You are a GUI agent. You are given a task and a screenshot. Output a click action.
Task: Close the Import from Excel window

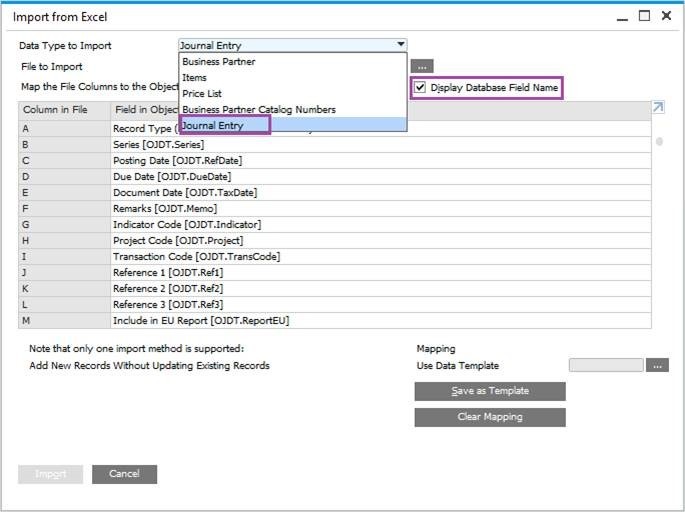666,16
